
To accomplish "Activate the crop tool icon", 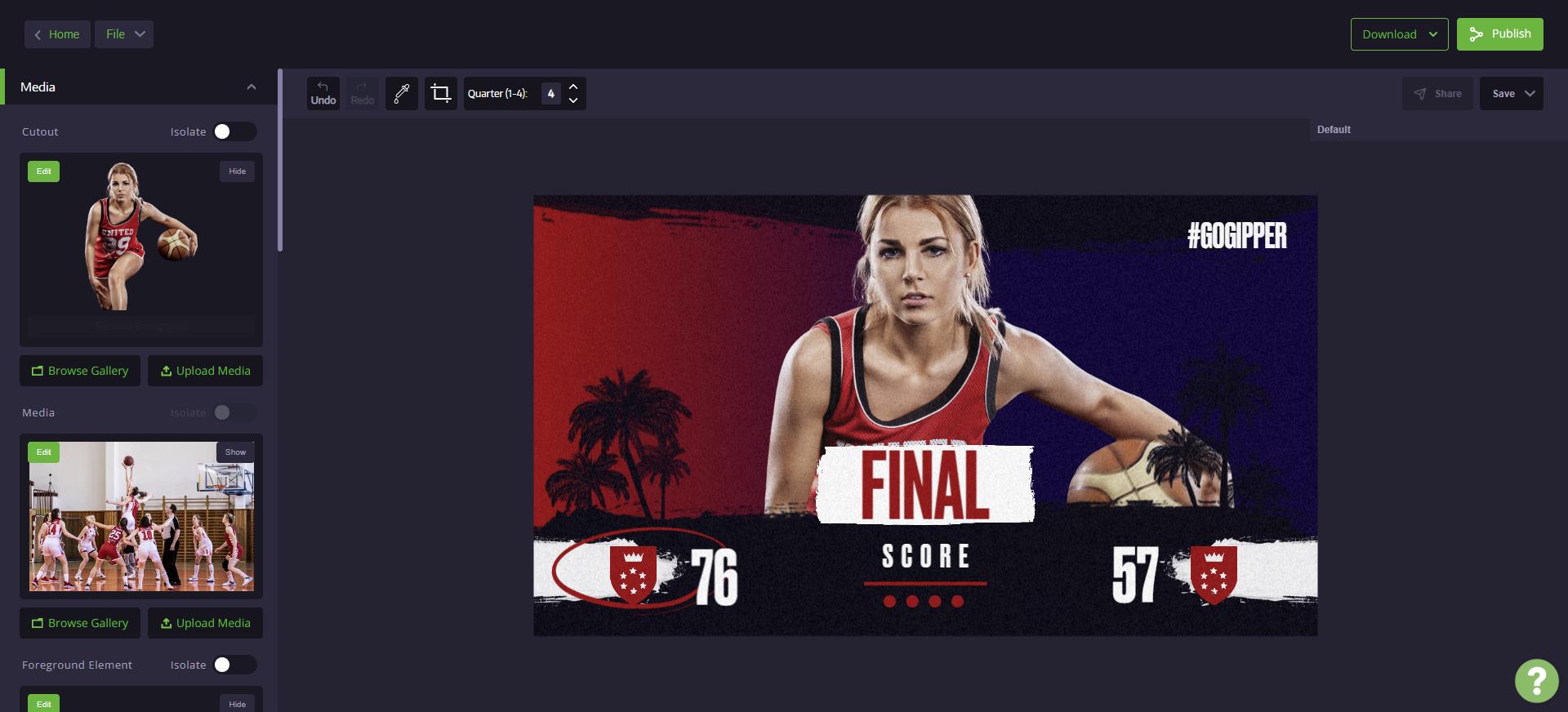I will click(441, 93).
